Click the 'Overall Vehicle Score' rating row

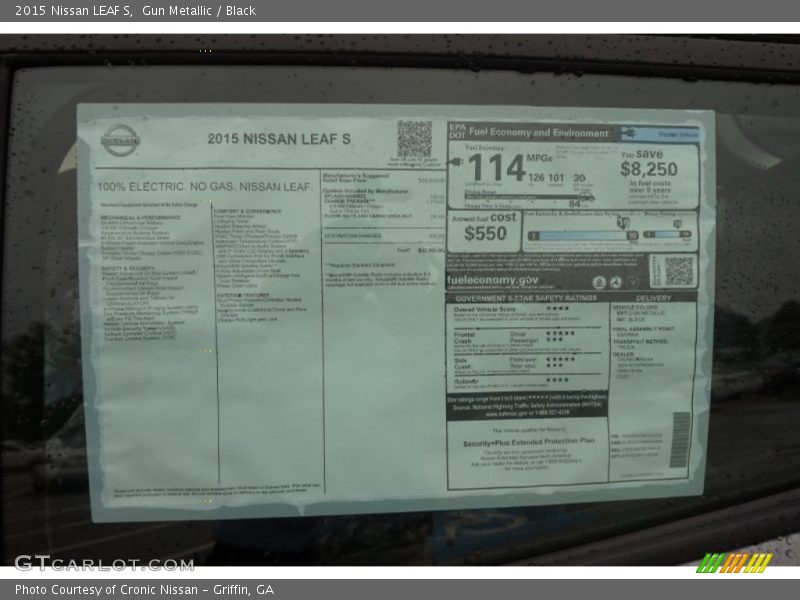pyautogui.click(x=527, y=313)
